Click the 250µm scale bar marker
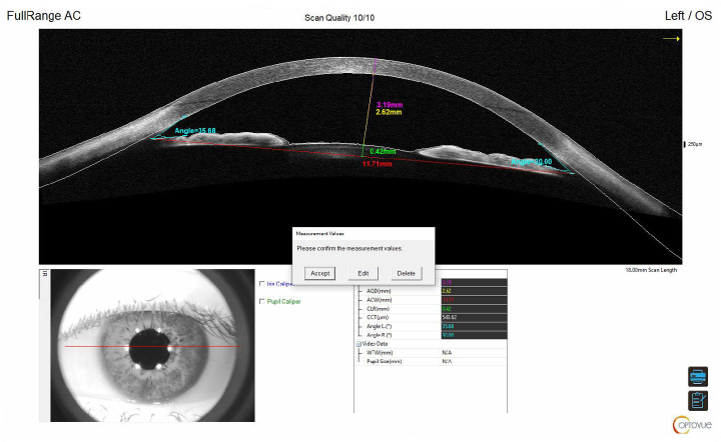The image size is (721, 442). [684, 144]
